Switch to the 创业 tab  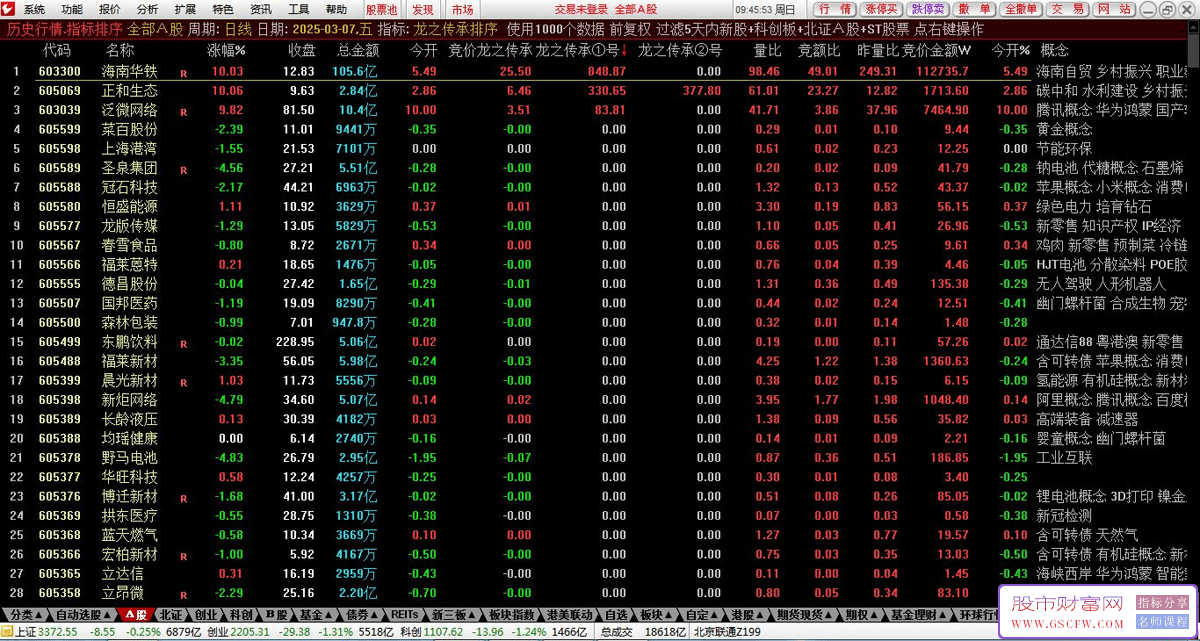coord(206,614)
